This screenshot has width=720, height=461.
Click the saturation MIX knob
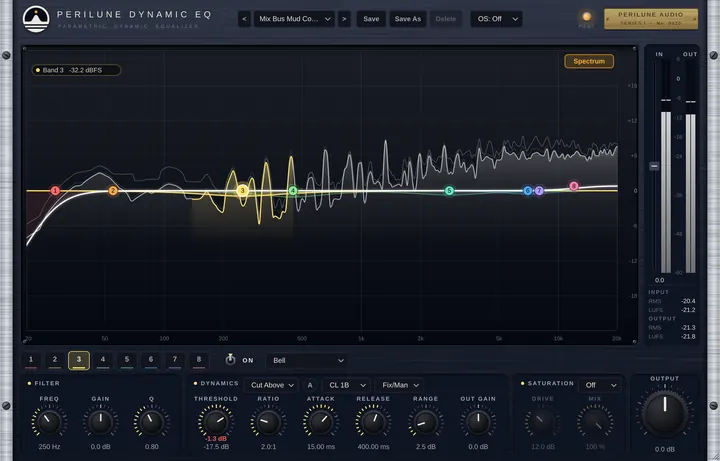click(x=595, y=422)
